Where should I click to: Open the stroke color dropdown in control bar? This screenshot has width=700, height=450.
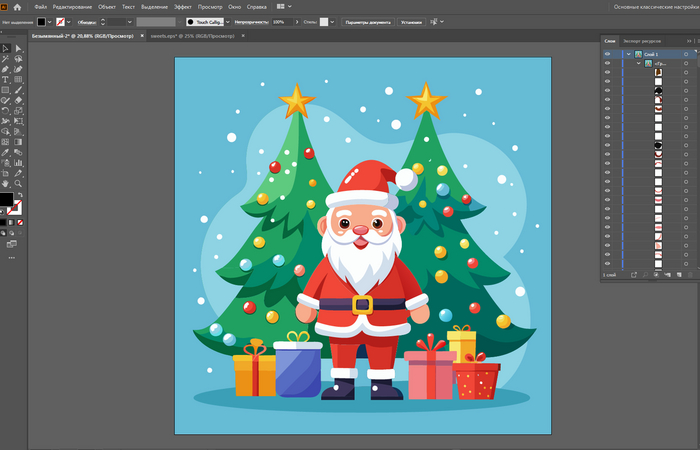pyautogui.click(x=69, y=22)
